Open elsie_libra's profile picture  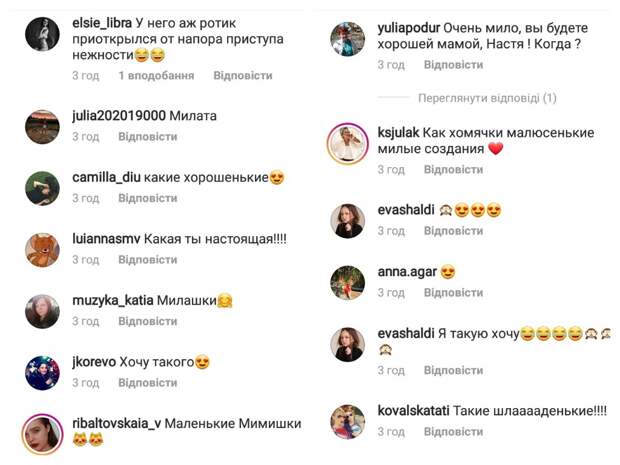pyautogui.click(x=42, y=34)
